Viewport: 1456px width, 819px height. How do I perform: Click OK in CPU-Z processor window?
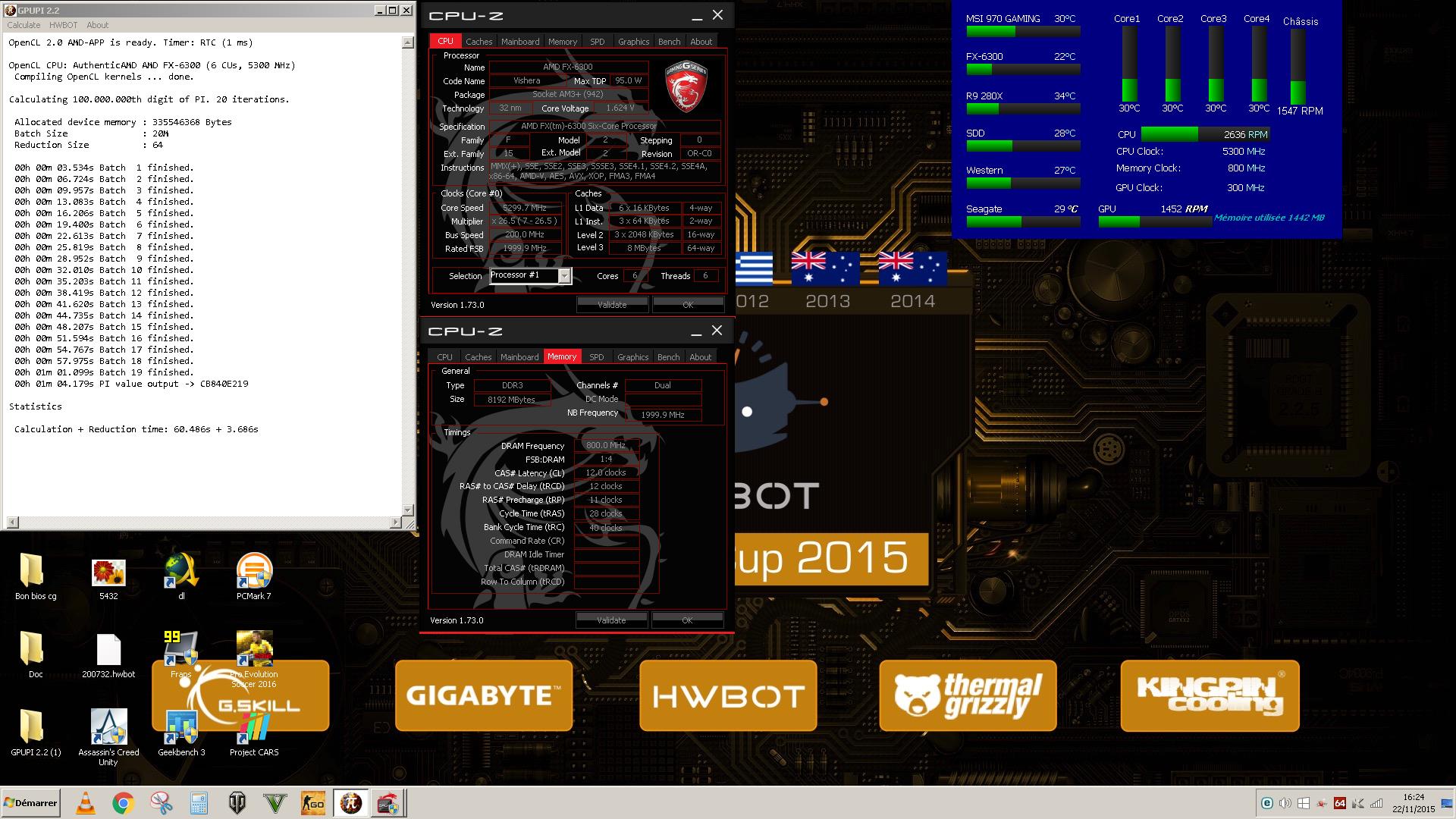pyautogui.click(x=688, y=305)
